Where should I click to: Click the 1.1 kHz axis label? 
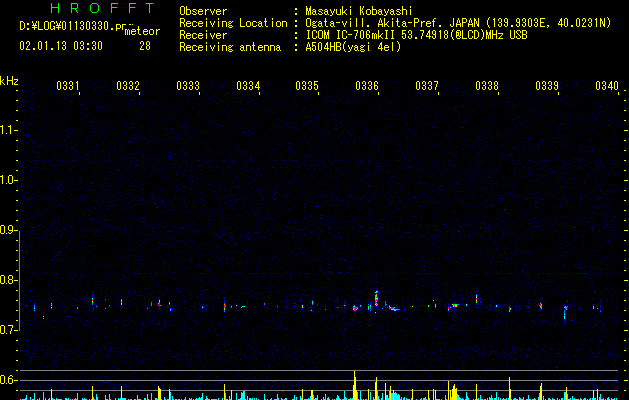[8, 130]
